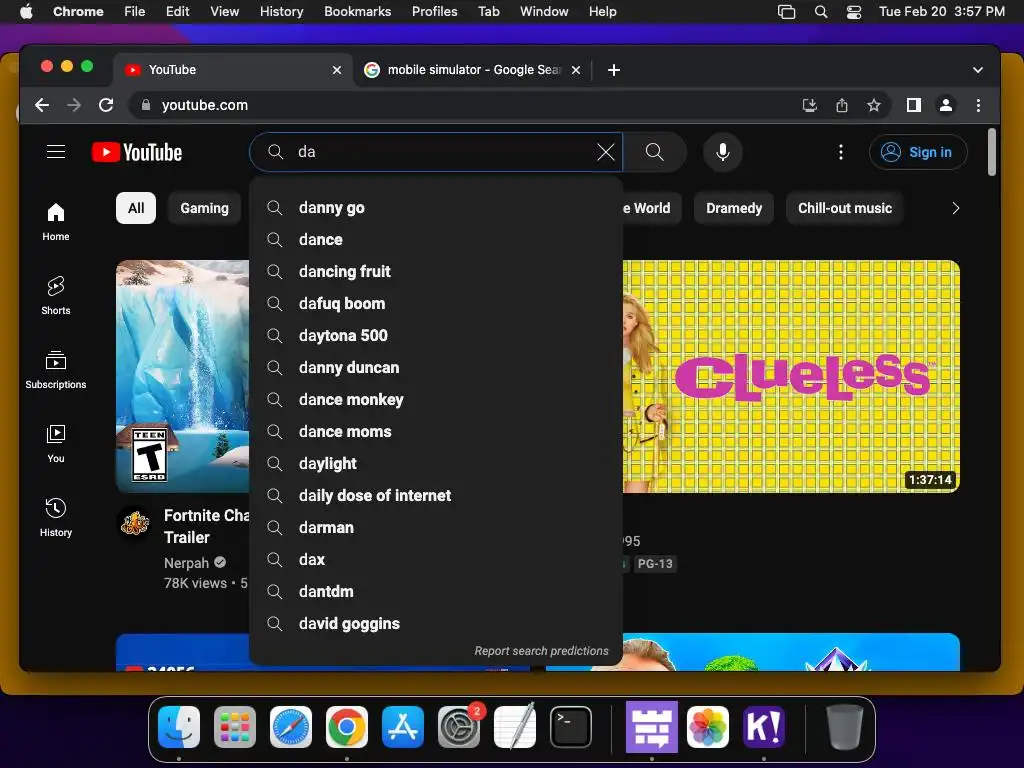
Task: Choose the 'dance moms' suggestion
Action: tap(436, 432)
